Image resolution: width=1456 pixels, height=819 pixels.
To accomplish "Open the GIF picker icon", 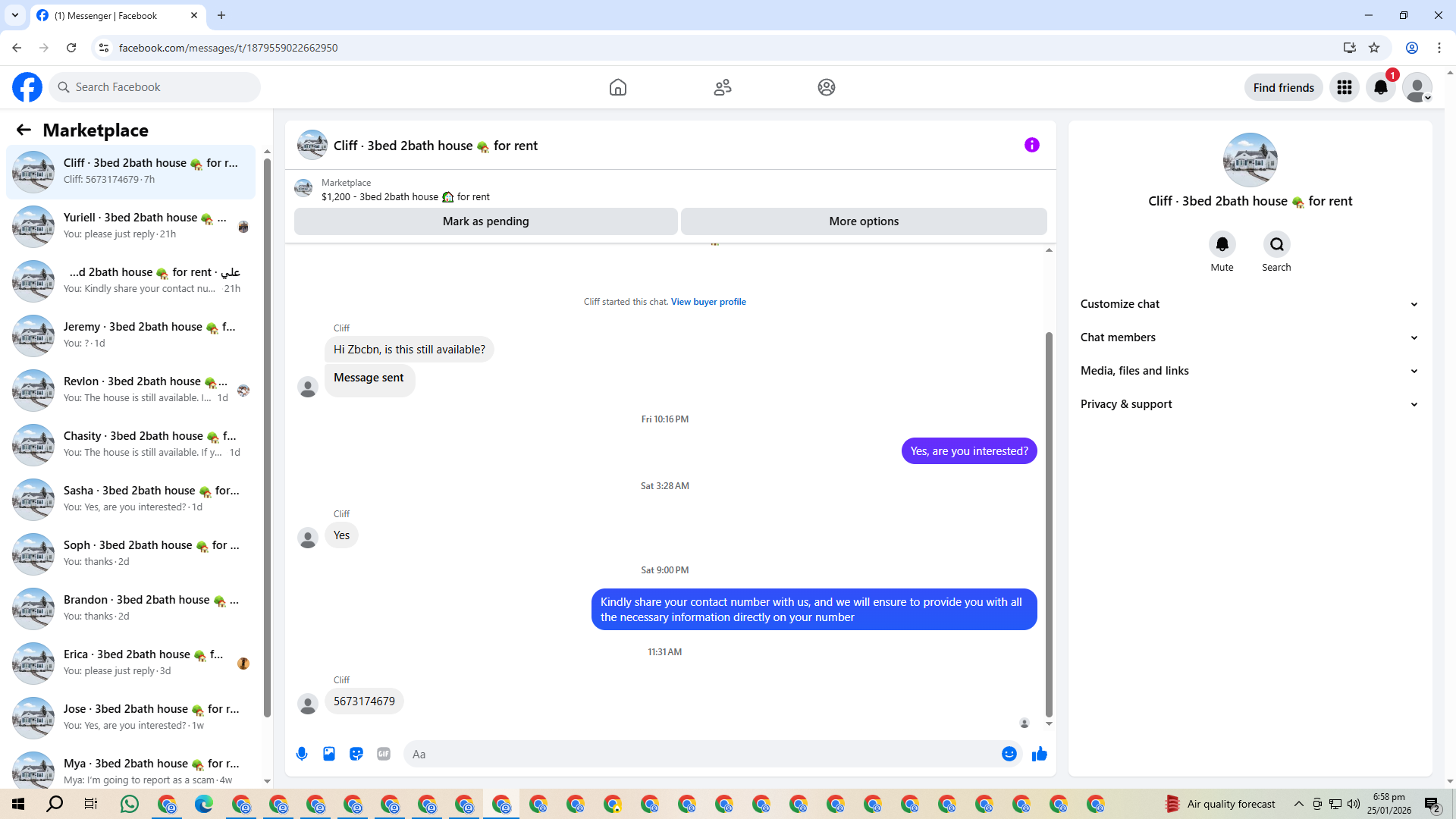I will pos(384,754).
